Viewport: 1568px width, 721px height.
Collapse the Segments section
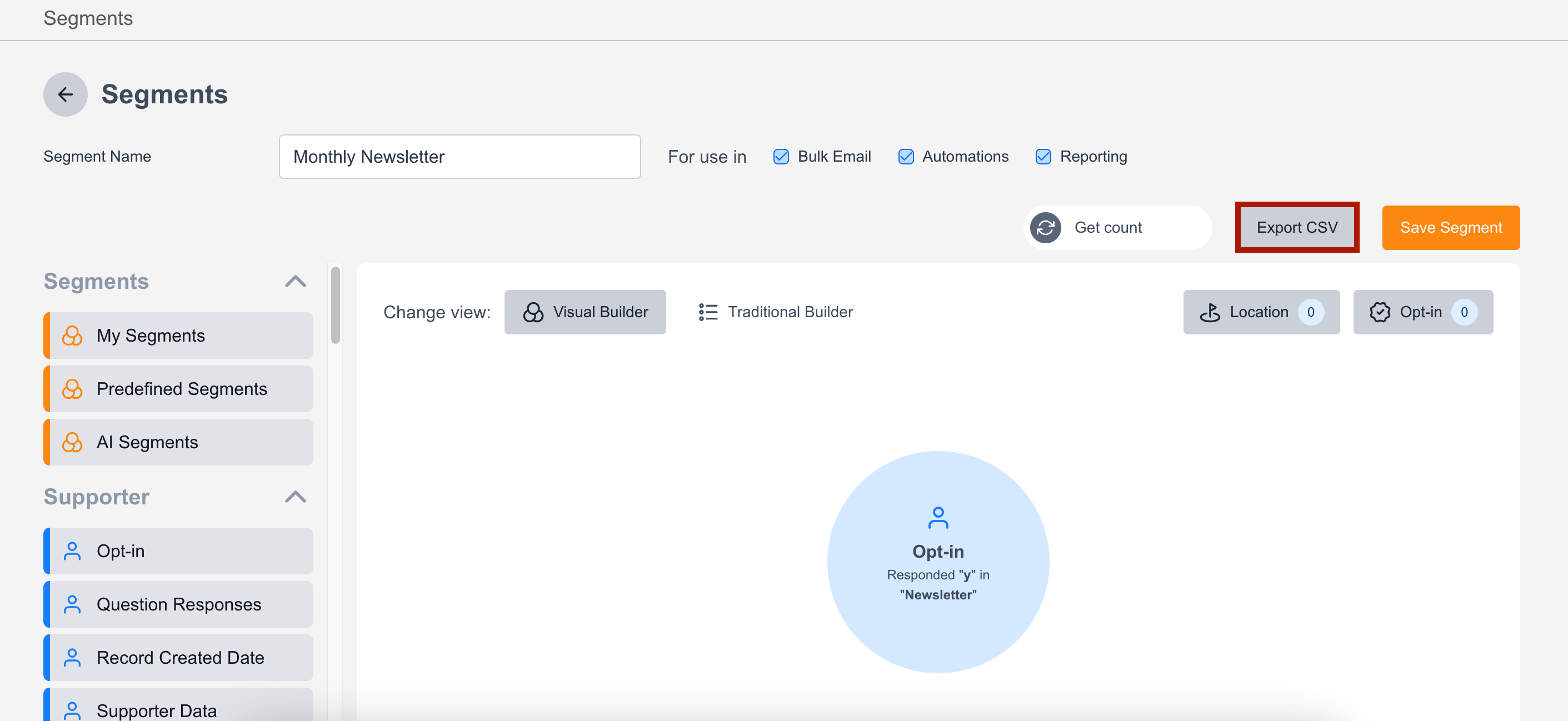click(x=297, y=282)
